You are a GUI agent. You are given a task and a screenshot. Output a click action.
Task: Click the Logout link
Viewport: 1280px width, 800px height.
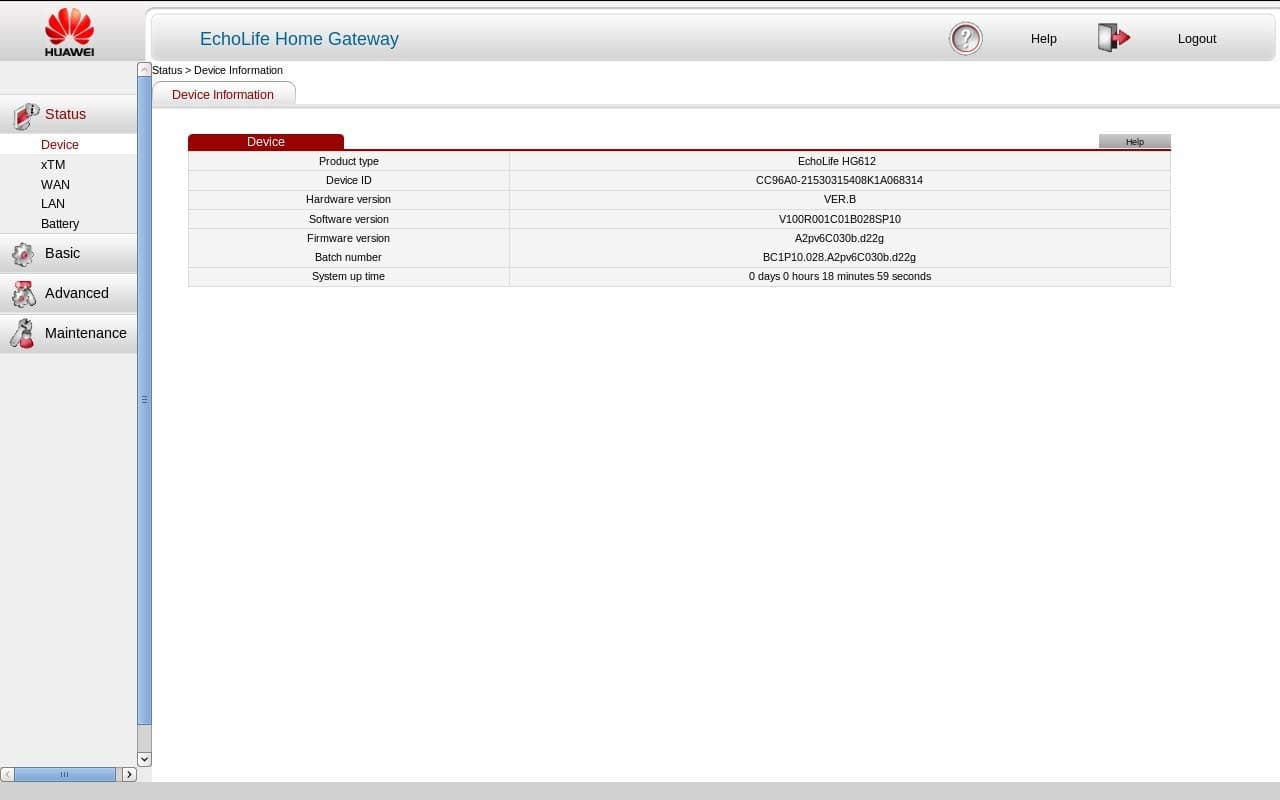pos(1196,39)
